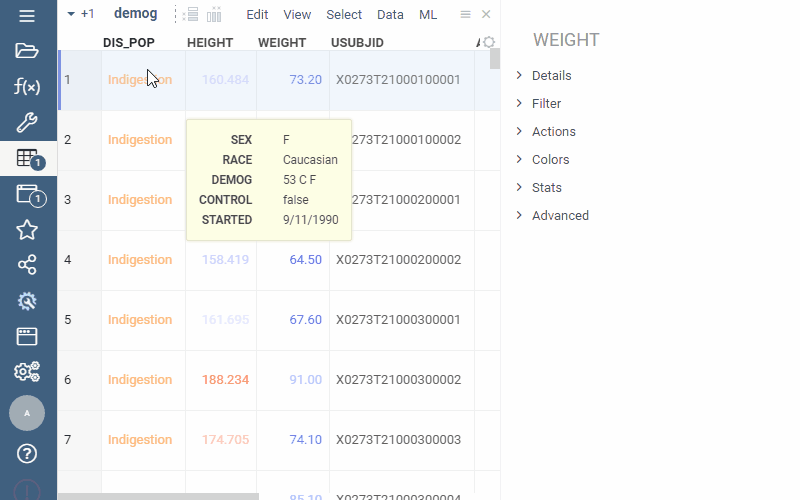Screen dimensions: 800x500
Task: Expand the Colors section
Action: [550, 160]
